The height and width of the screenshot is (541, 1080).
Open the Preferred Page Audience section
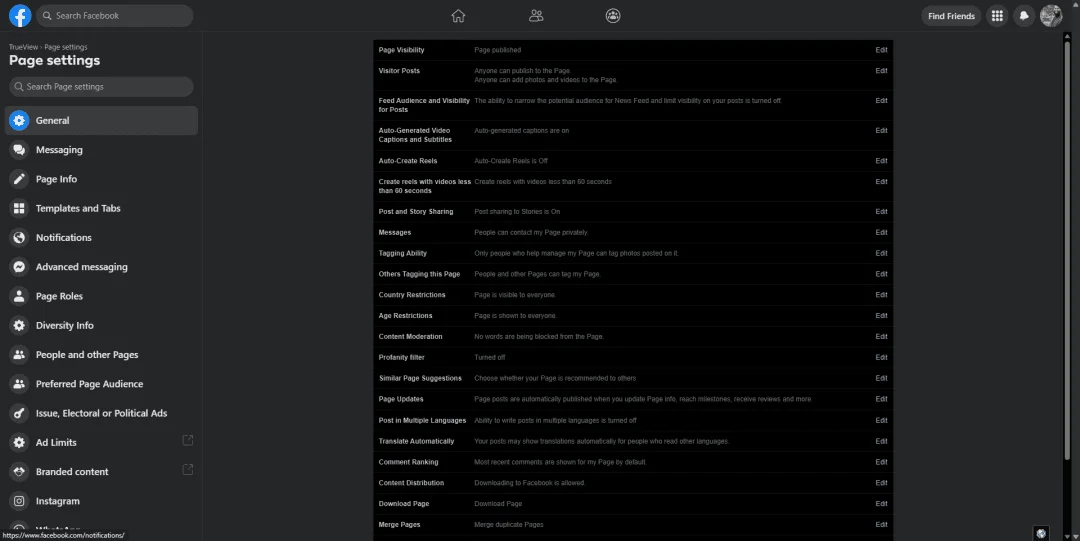(x=101, y=384)
